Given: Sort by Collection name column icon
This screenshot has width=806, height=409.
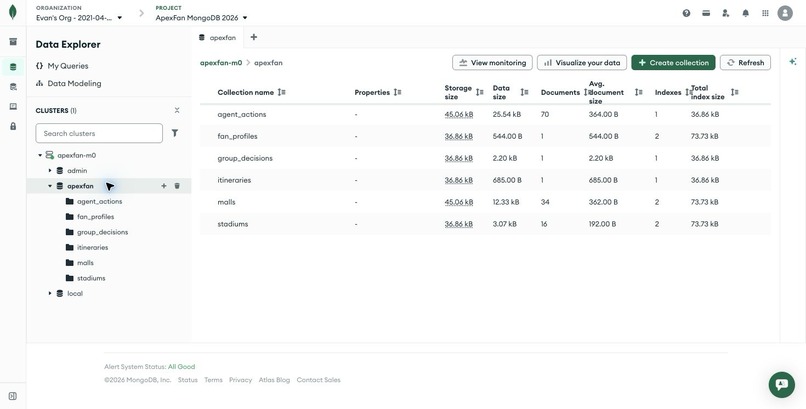Looking at the screenshot, I should click(281, 92).
